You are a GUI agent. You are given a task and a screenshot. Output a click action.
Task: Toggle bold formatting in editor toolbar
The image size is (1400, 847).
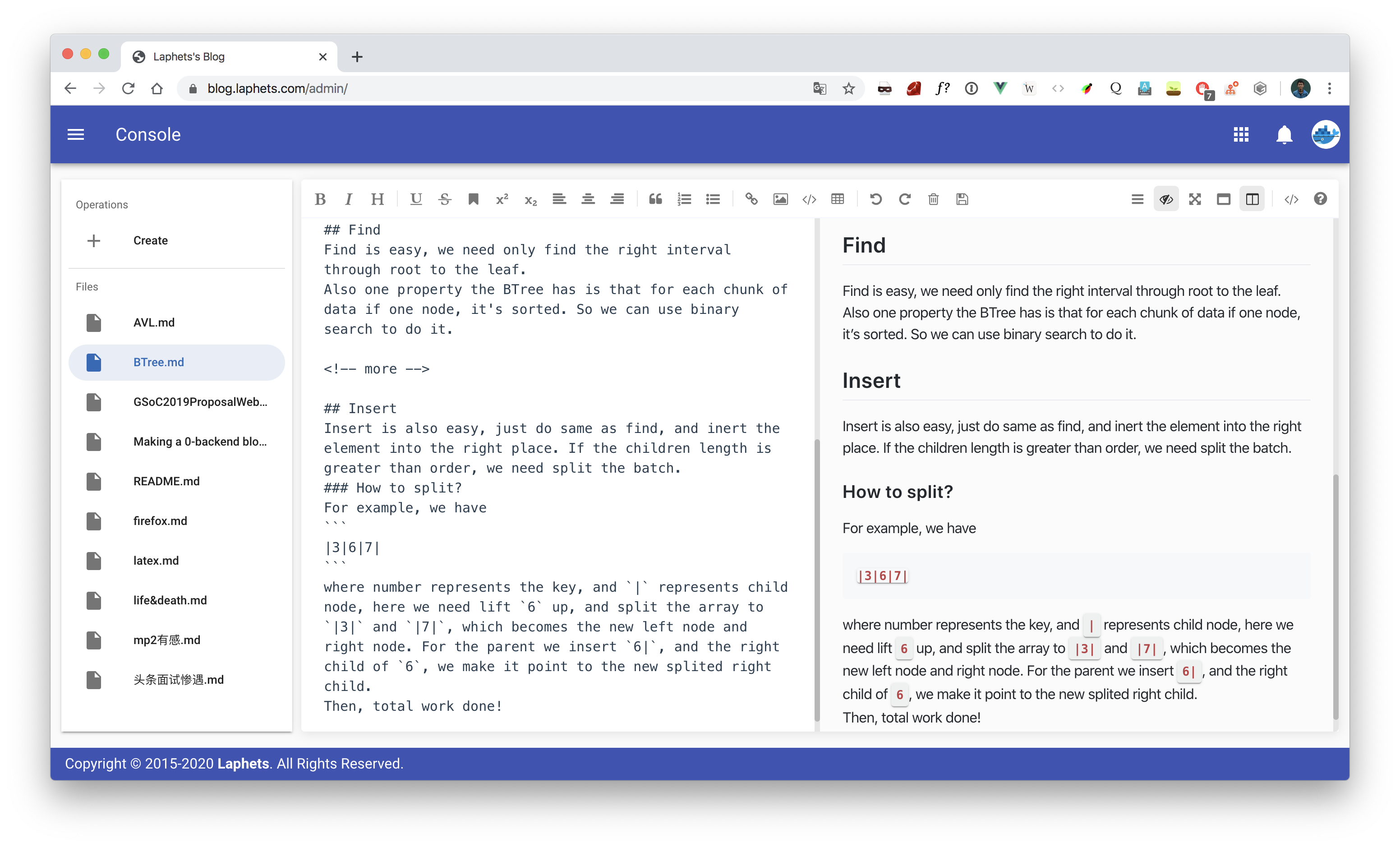[x=320, y=199]
